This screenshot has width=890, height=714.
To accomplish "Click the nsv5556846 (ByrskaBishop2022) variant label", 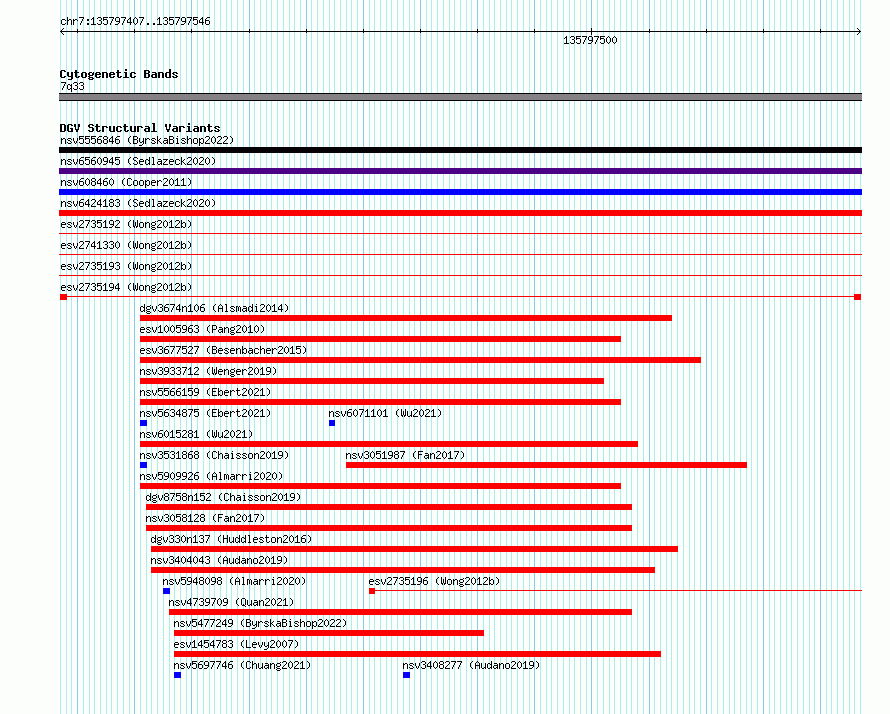I will (x=147, y=140).
